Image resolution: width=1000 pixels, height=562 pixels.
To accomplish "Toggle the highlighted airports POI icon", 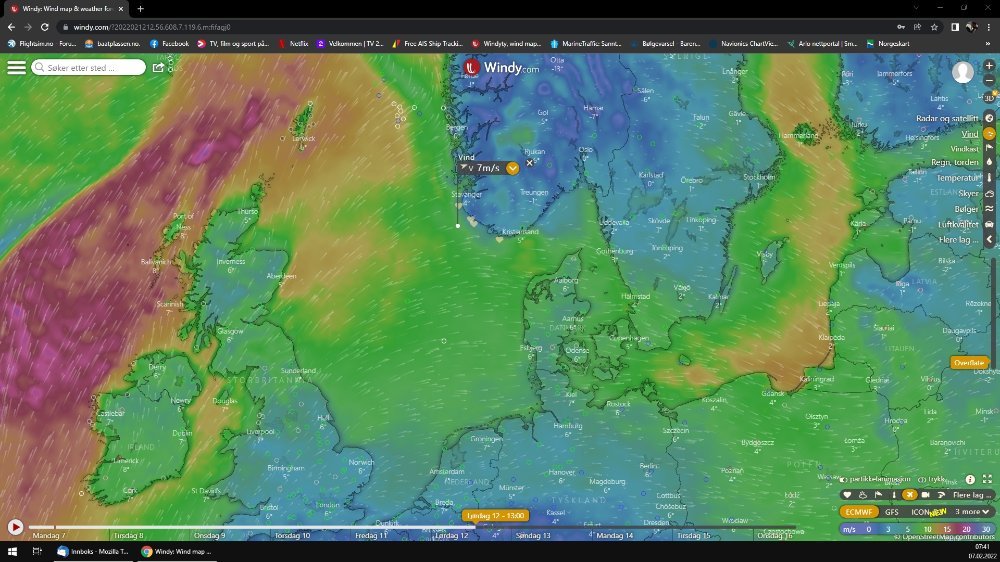I will [x=910, y=495].
